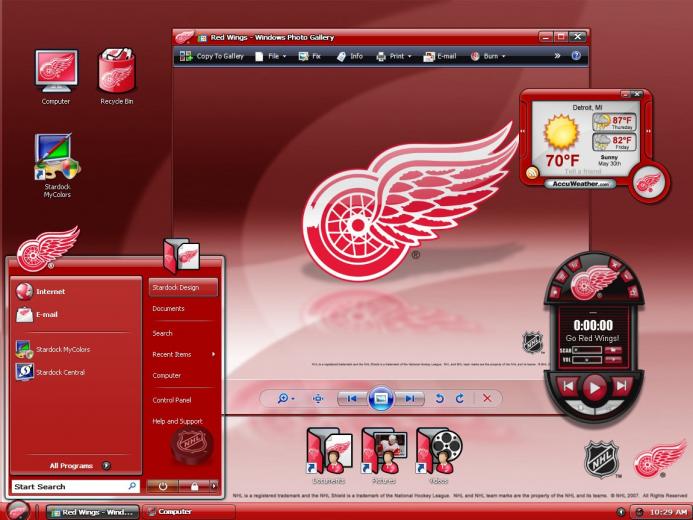Adjust the SCAN slider on media player
Image resolution: width=693 pixels, height=520 pixels.
point(587,350)
